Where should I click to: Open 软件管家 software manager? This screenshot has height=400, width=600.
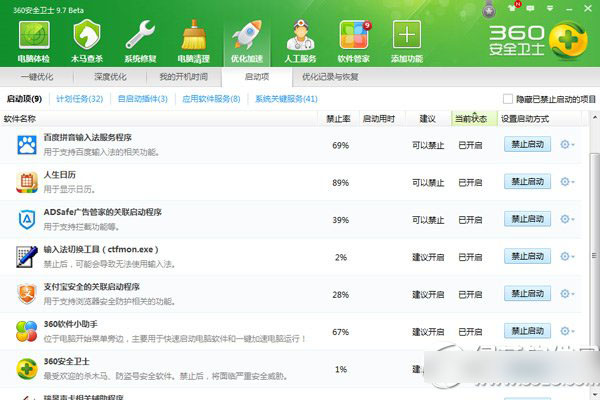pos(354,41)
